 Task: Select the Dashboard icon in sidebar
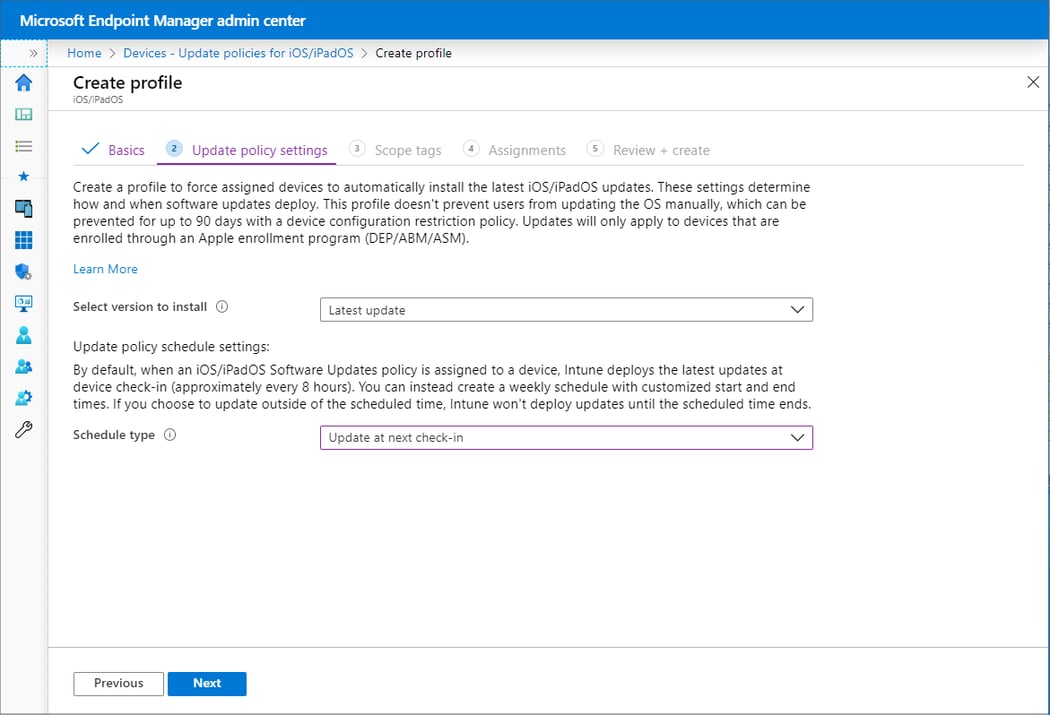[x=22, y=114]
